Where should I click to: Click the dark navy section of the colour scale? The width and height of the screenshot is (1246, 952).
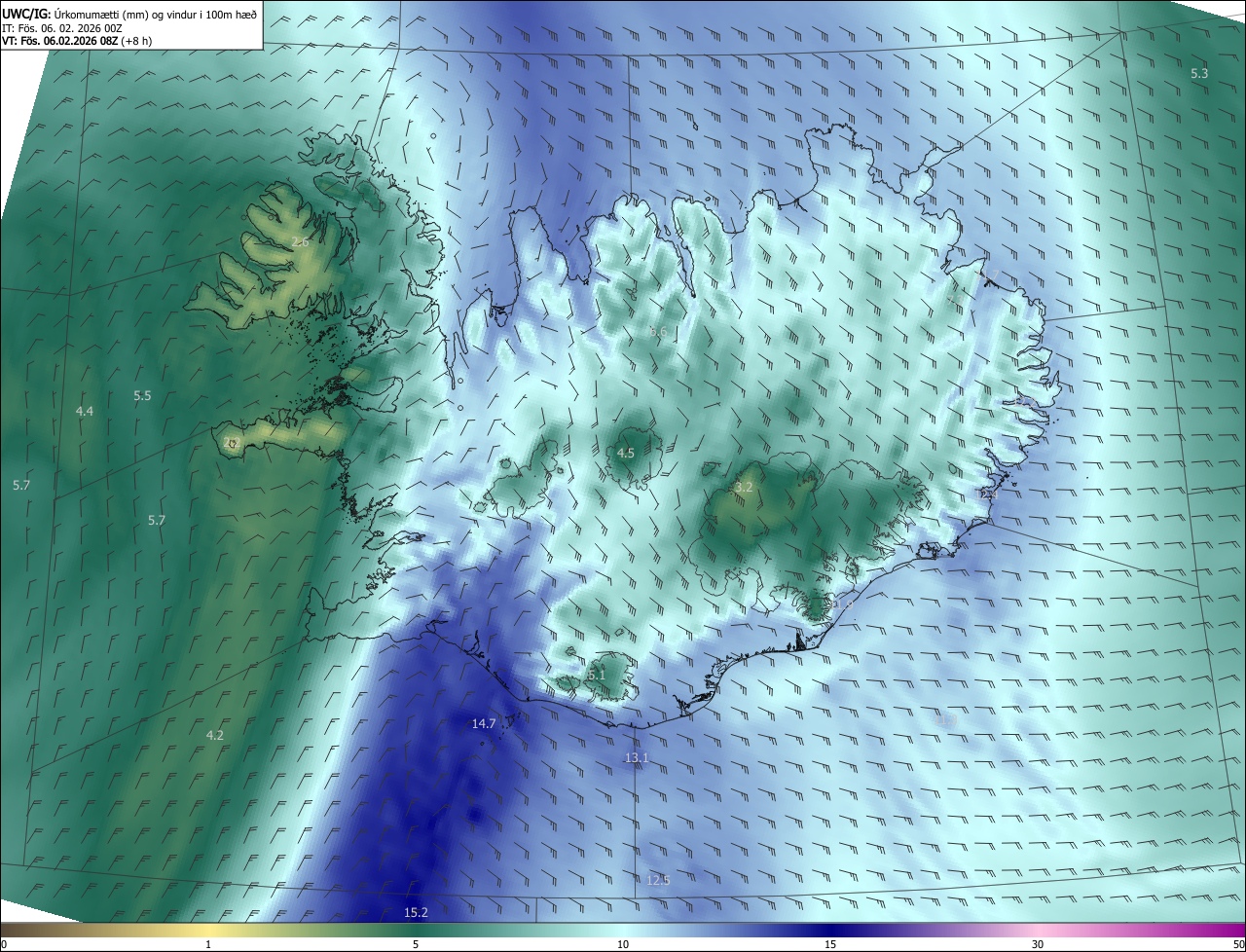tap(830, 930)
